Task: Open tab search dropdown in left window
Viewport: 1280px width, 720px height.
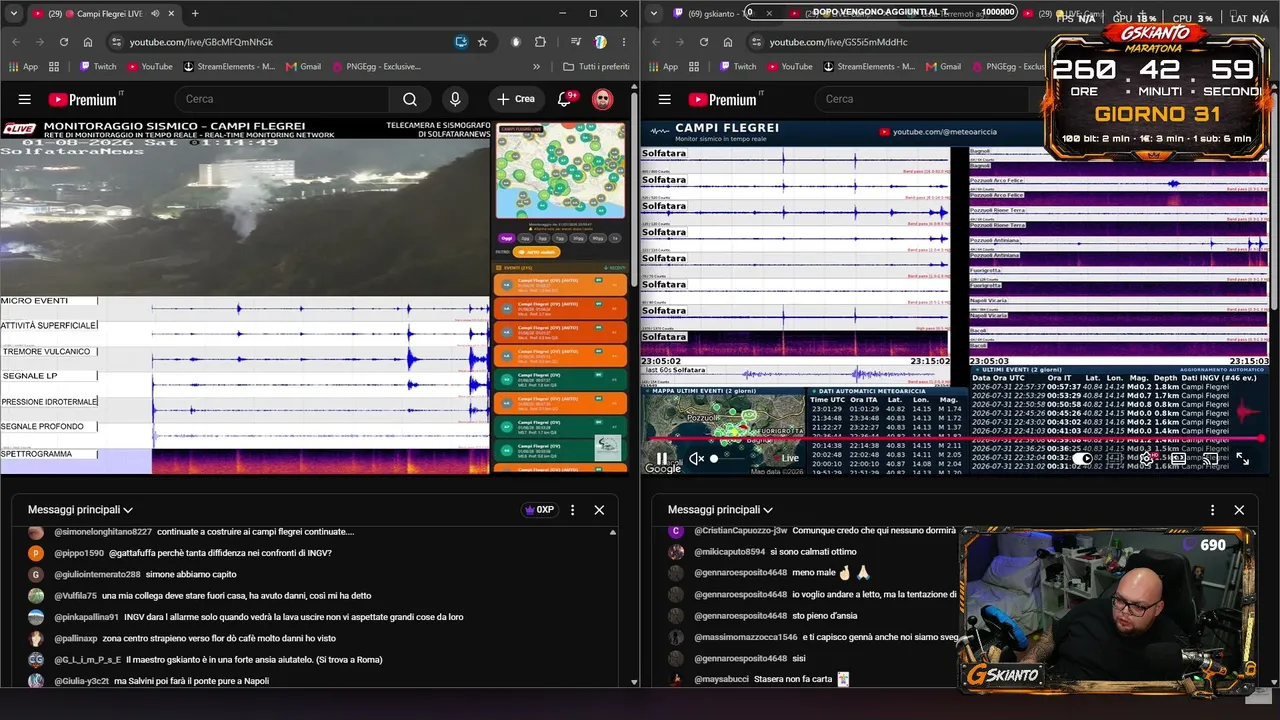Action: 13,14
